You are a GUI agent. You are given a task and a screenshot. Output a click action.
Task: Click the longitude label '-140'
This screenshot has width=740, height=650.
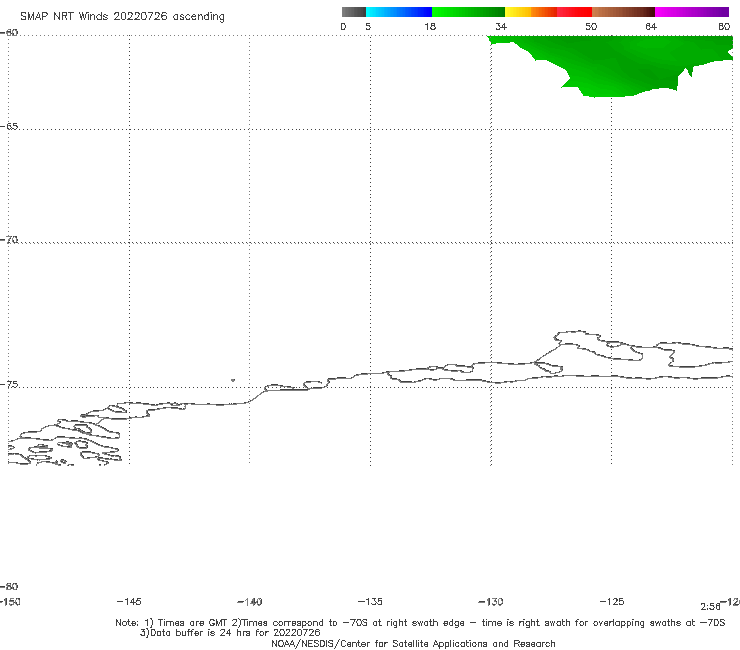250,601
